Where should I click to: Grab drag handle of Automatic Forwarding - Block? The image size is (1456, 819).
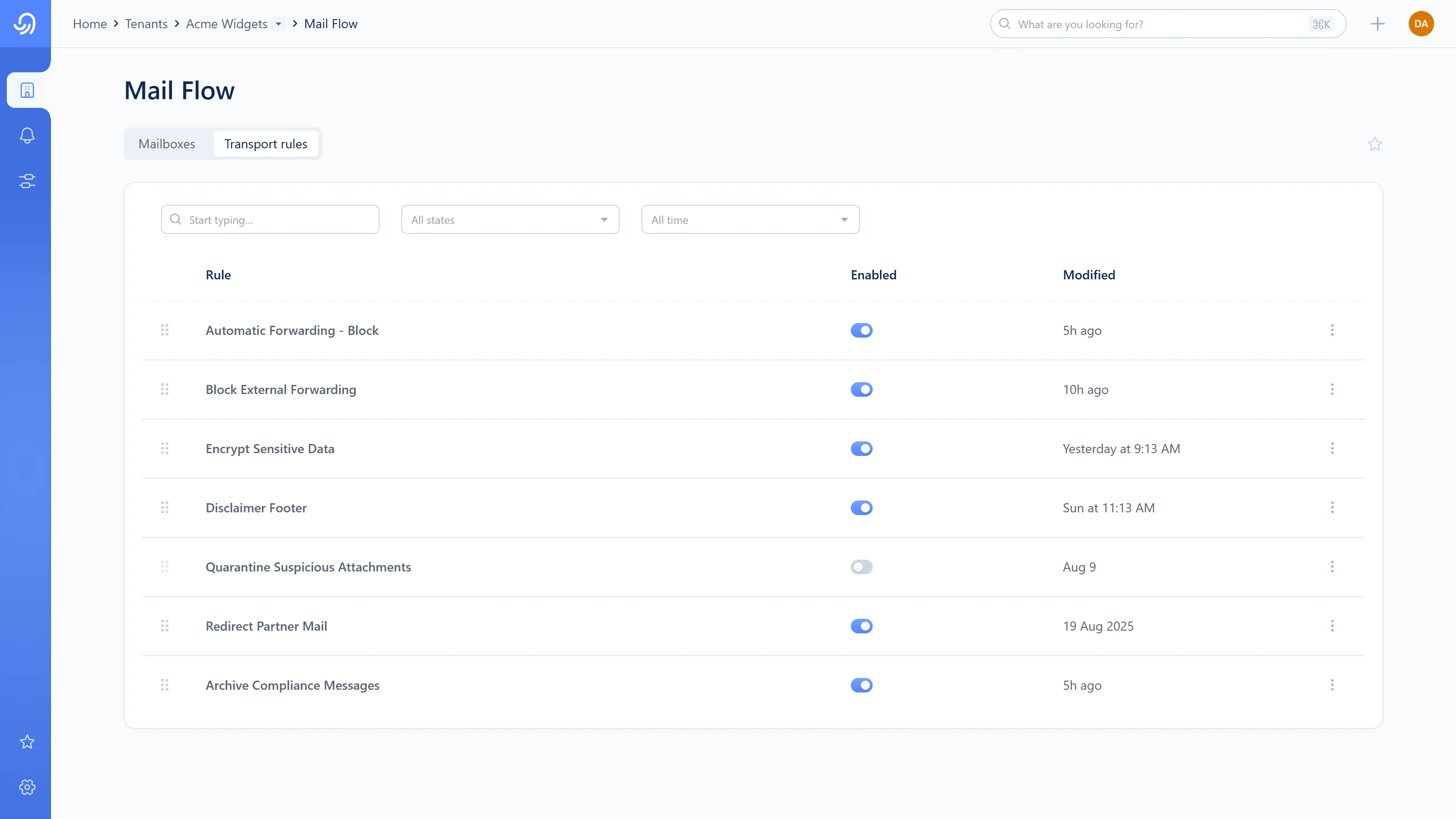click(164, 330)
